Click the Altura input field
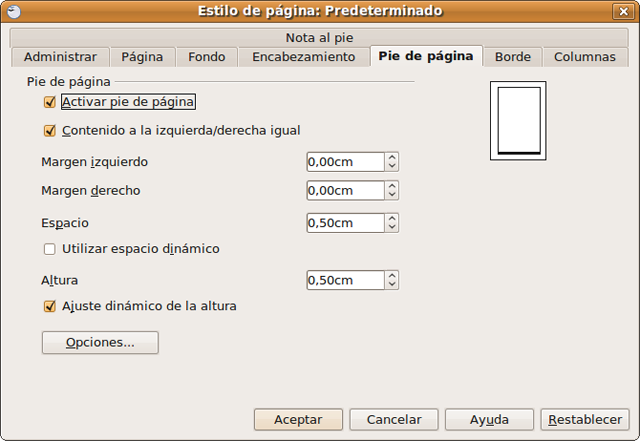 click(345, 280)
